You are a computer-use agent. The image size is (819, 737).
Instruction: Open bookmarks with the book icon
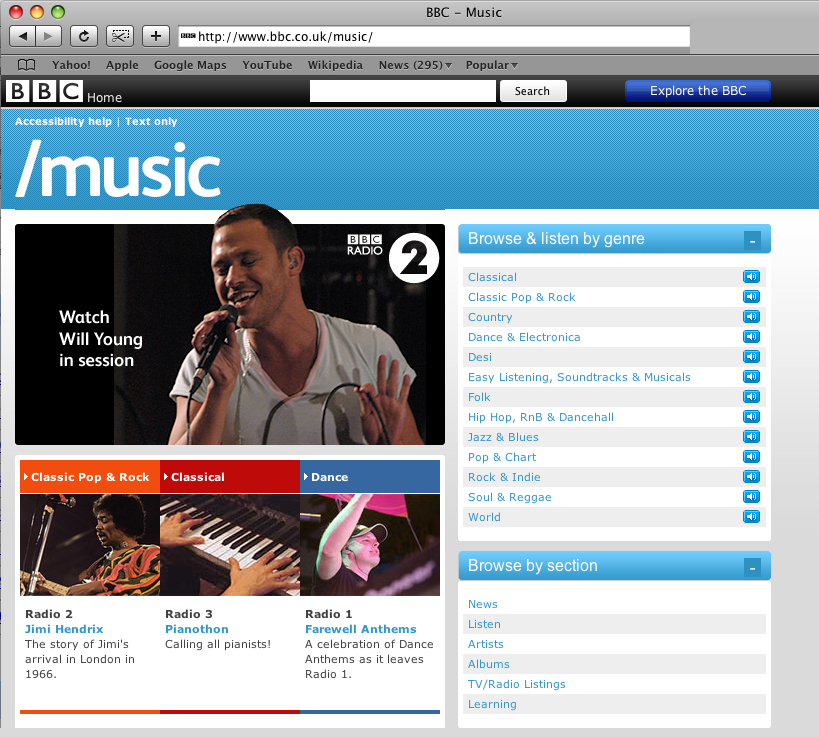tap(25, 64)
